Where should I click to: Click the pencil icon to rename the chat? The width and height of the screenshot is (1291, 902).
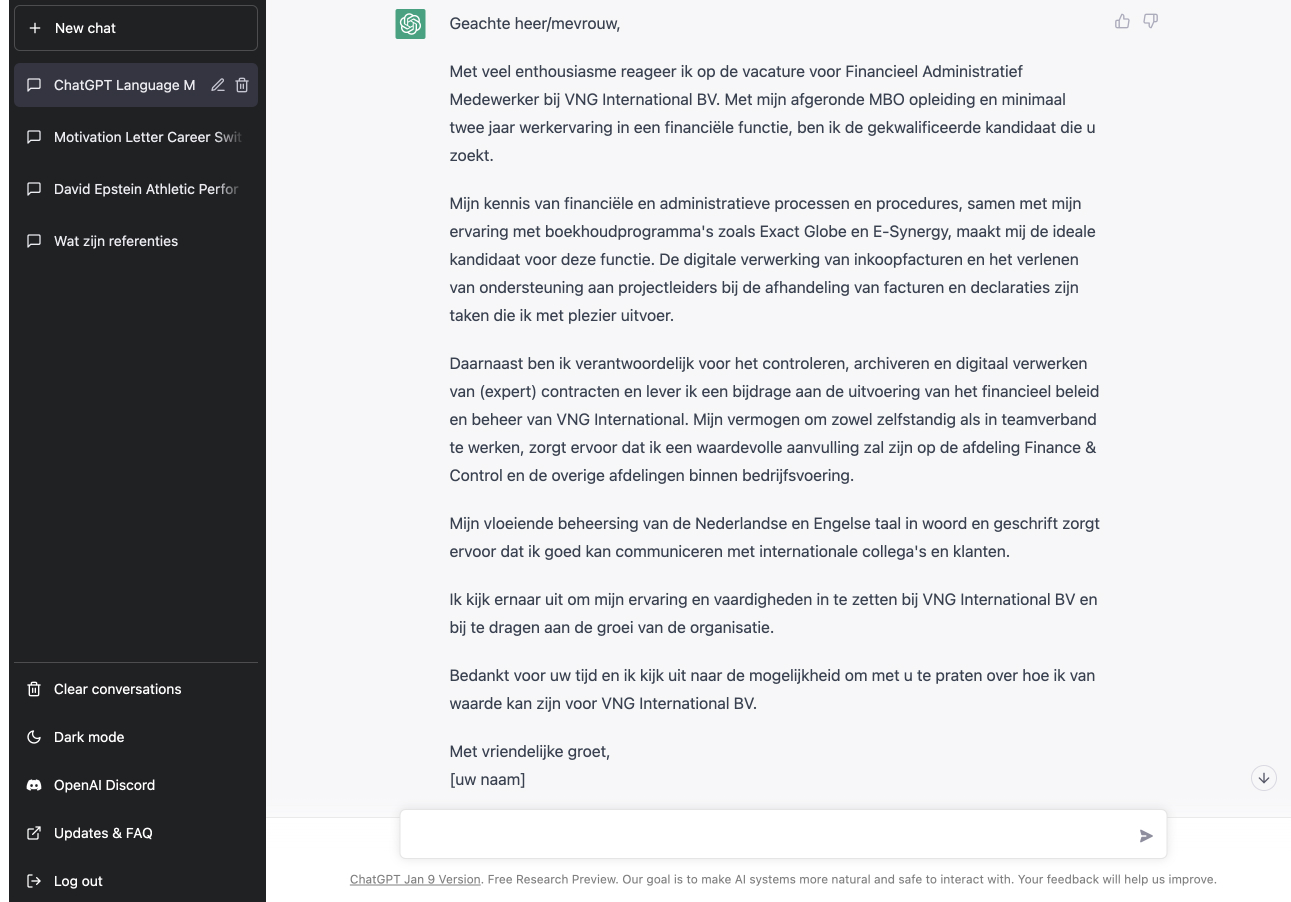coord(217,84)
